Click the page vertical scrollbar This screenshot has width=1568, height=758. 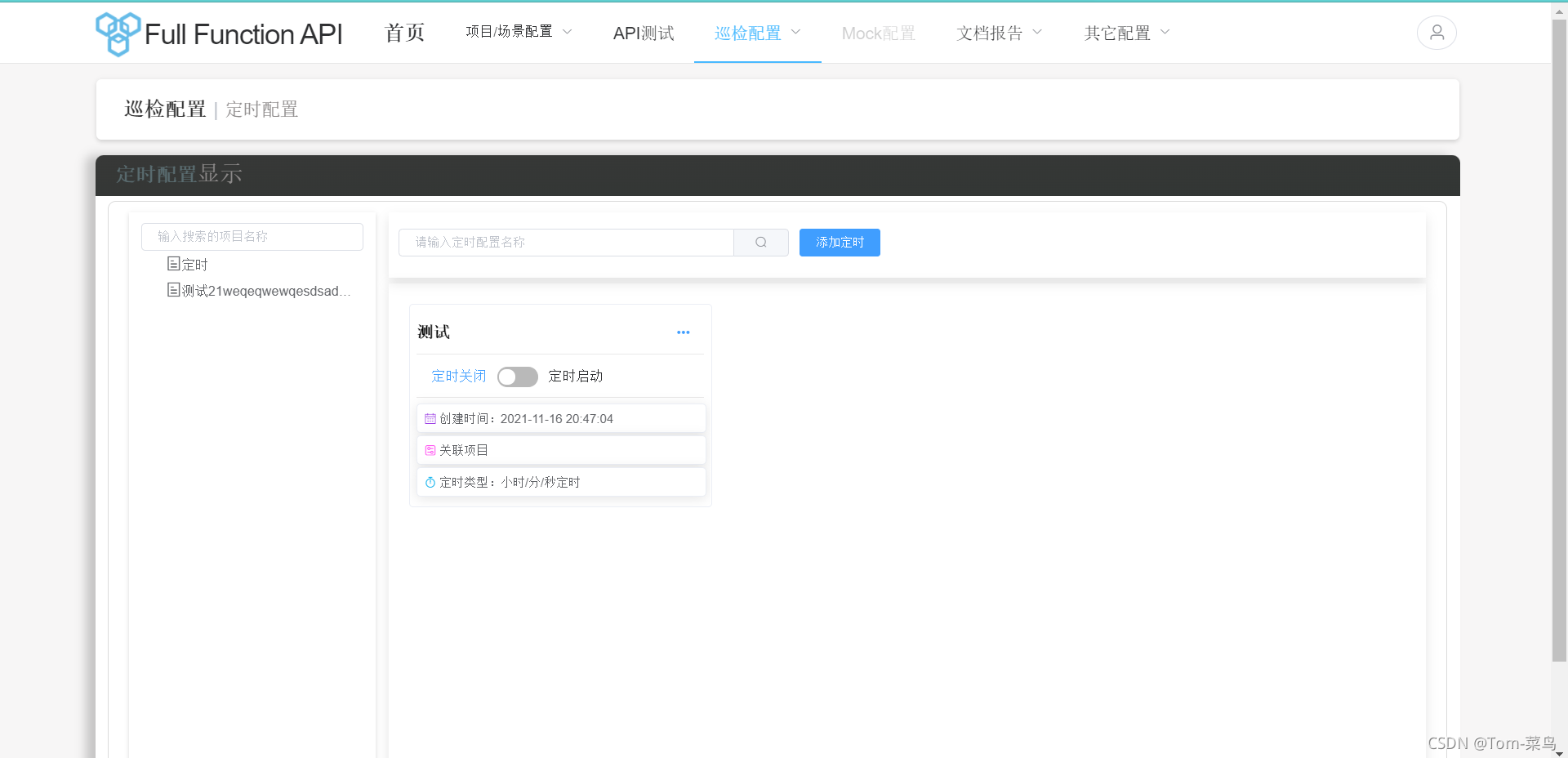point(1559,339)
